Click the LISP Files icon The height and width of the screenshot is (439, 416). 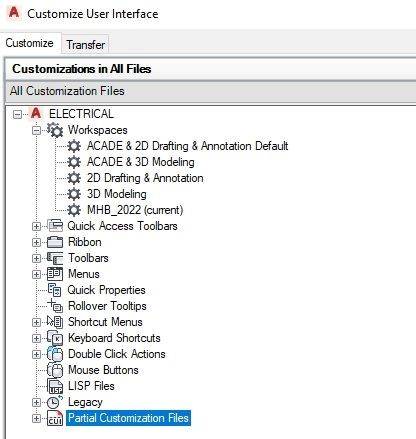(55, 386)
